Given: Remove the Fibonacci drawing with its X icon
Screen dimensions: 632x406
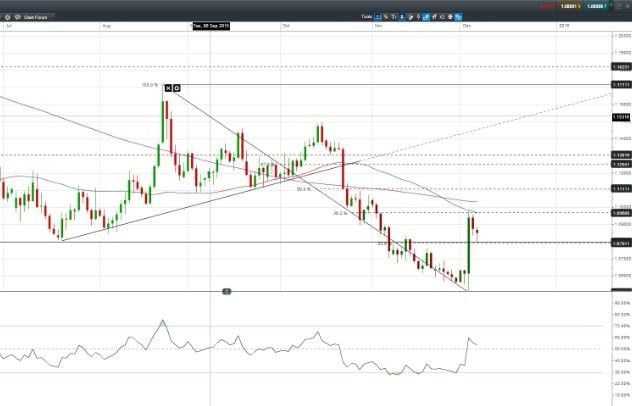Looking at the screenshot, I should tap(168, 87).
